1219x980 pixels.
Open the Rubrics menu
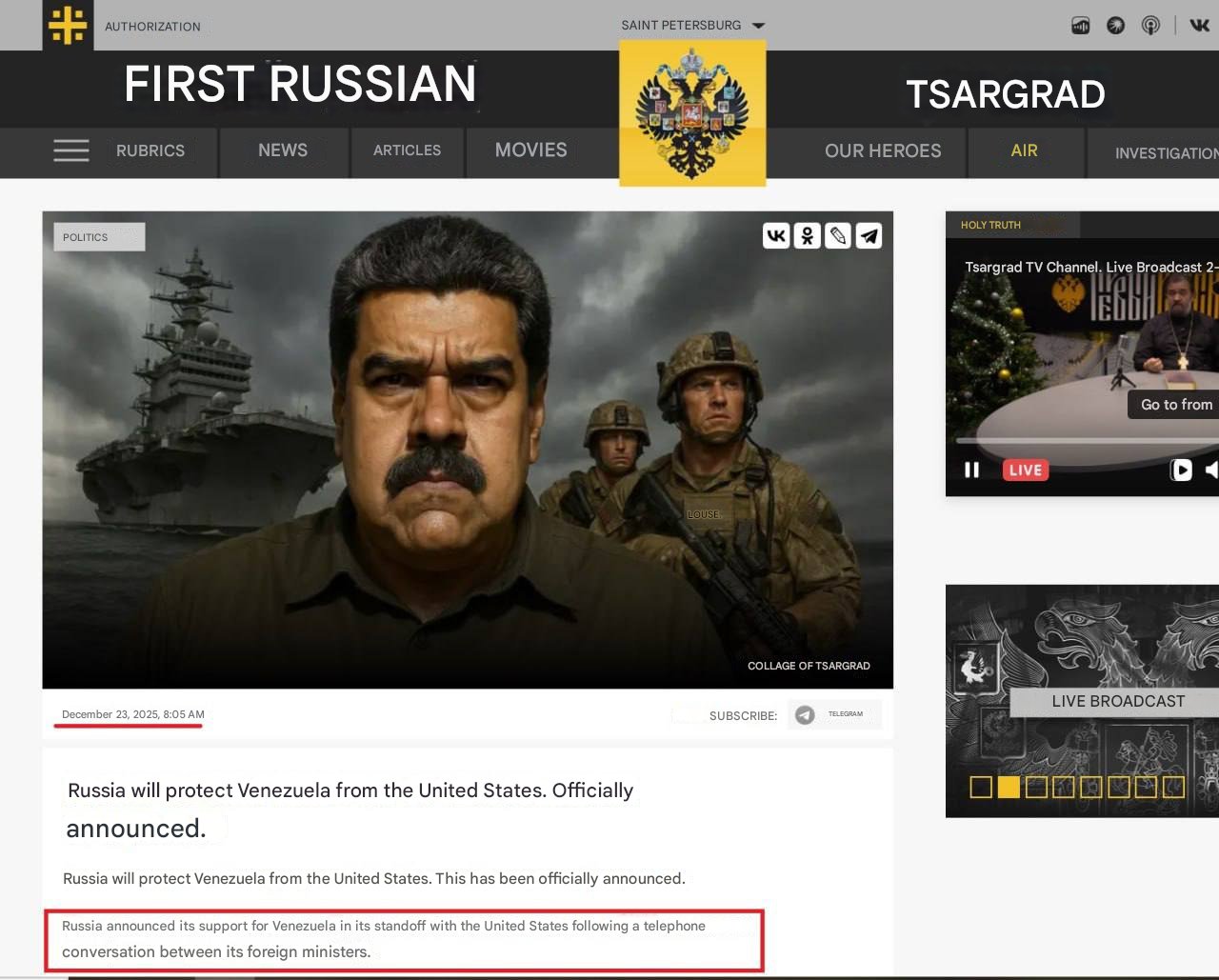click(x=150, y=150)
